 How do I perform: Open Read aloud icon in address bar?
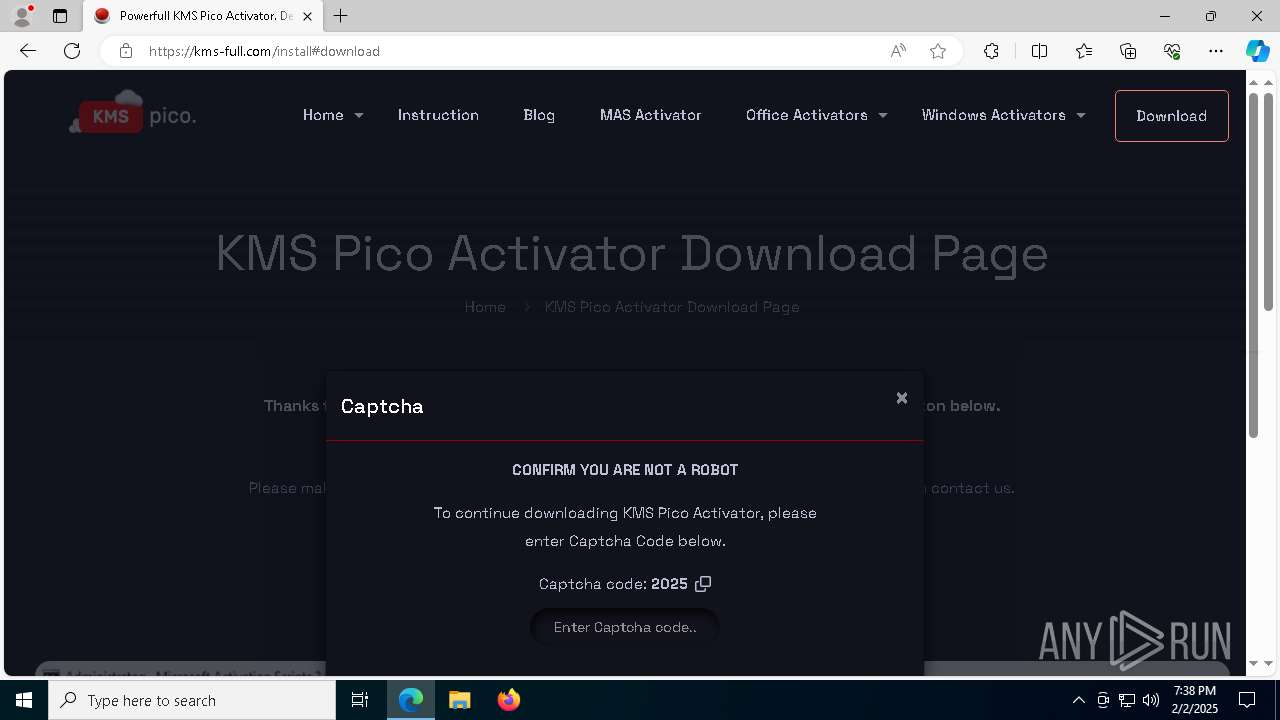click(x=898, y=51)
